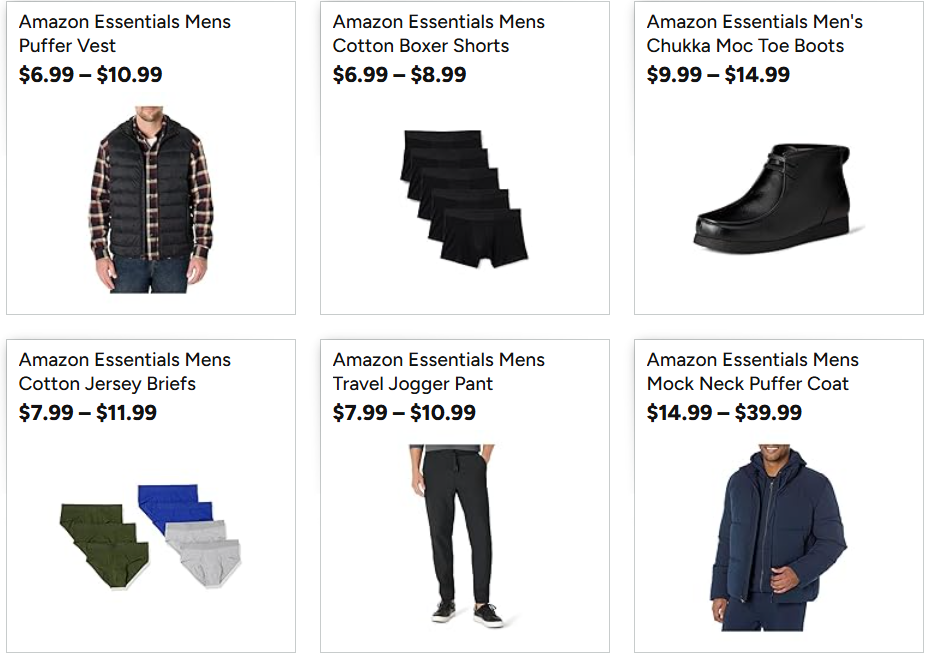Open the Travel Jogger Pant title link

(439, 372)
